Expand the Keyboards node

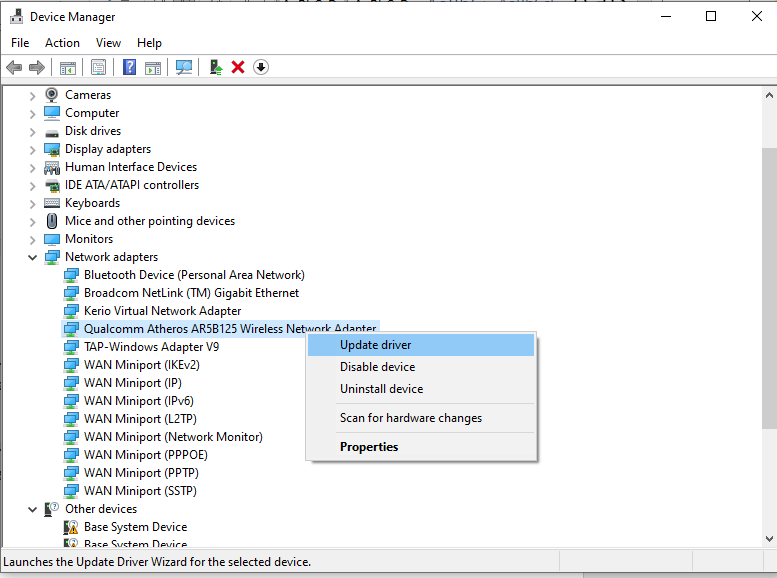(x=32, y=204)
